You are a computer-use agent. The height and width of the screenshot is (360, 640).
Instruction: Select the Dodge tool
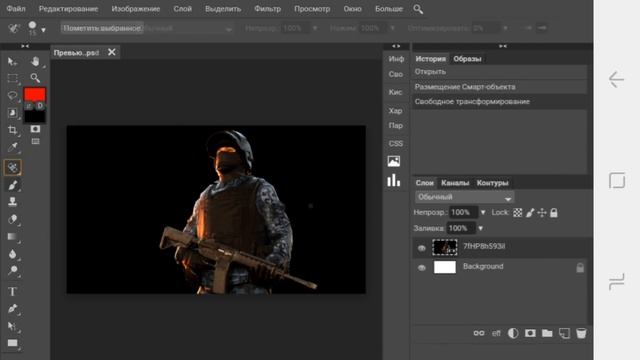(12, 271)
